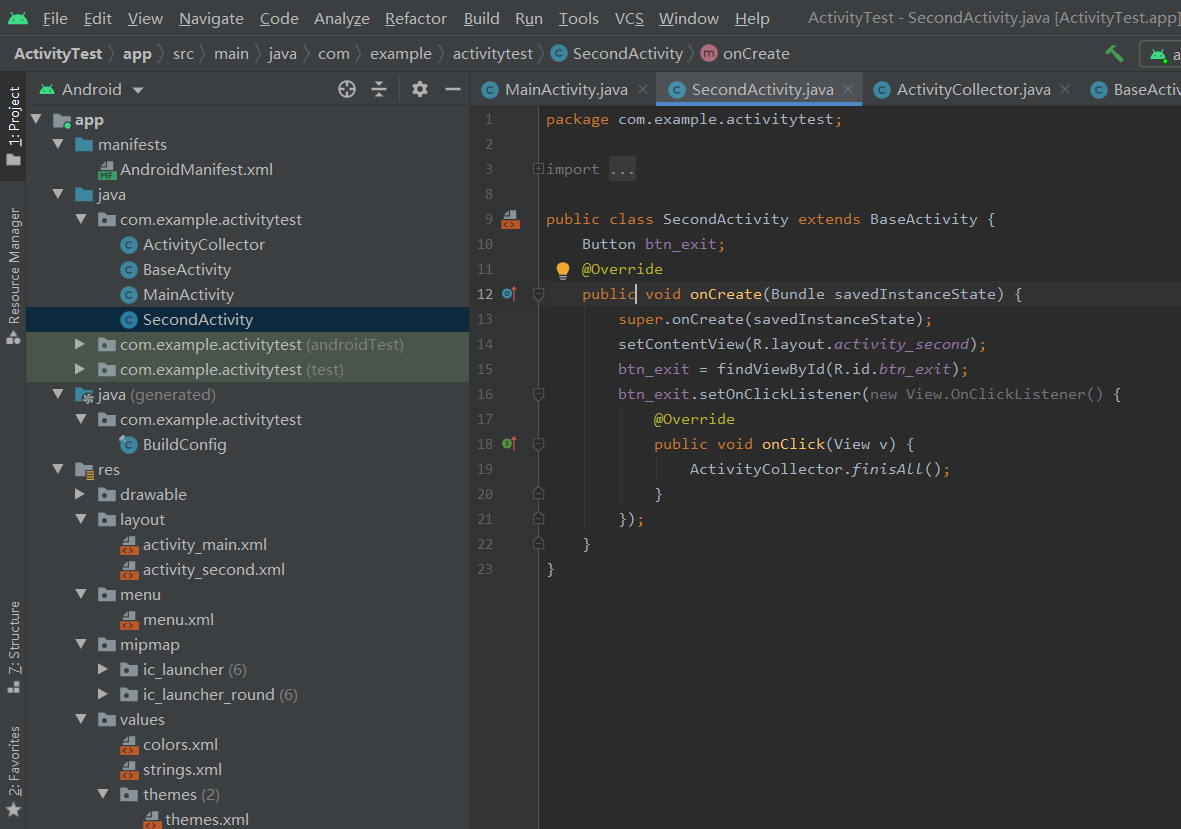Open Project panel settings gear
Screen dimensions: 1181x829
[420, 90]
